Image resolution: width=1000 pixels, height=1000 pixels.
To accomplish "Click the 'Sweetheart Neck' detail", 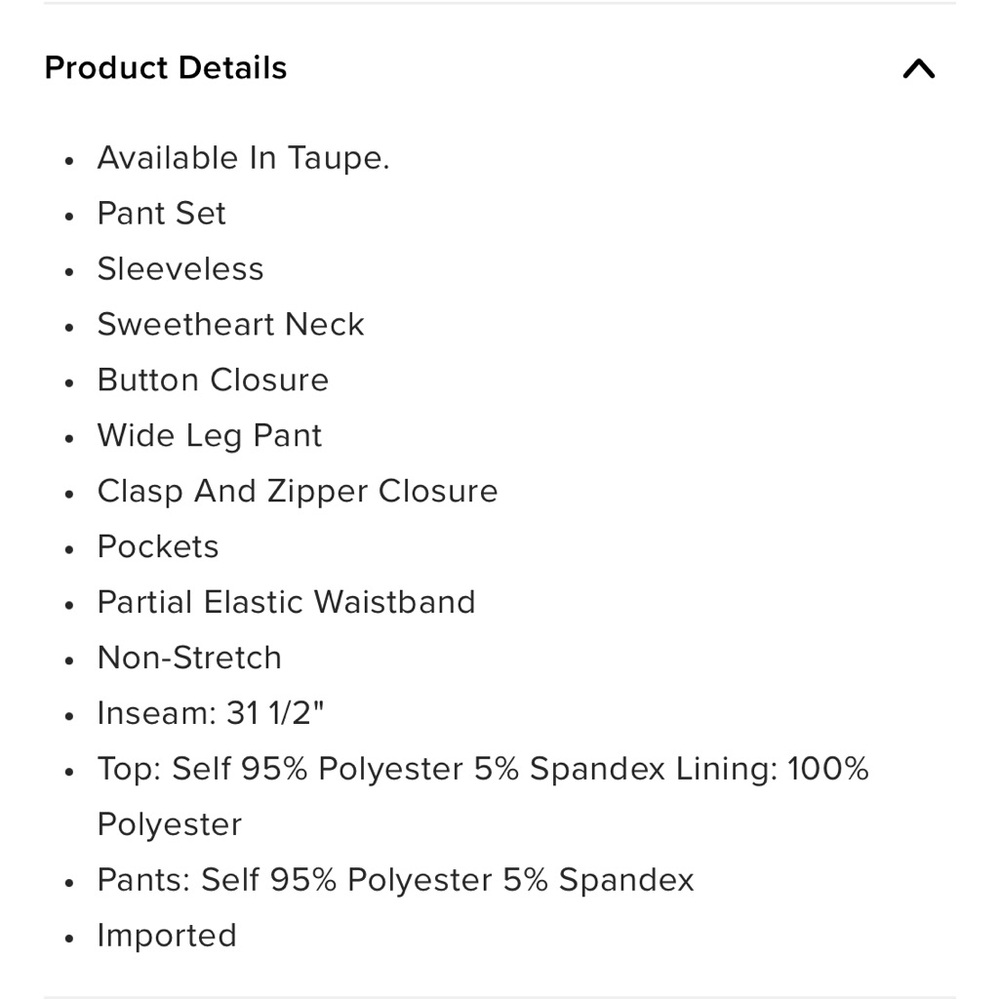I will [231, 324].
